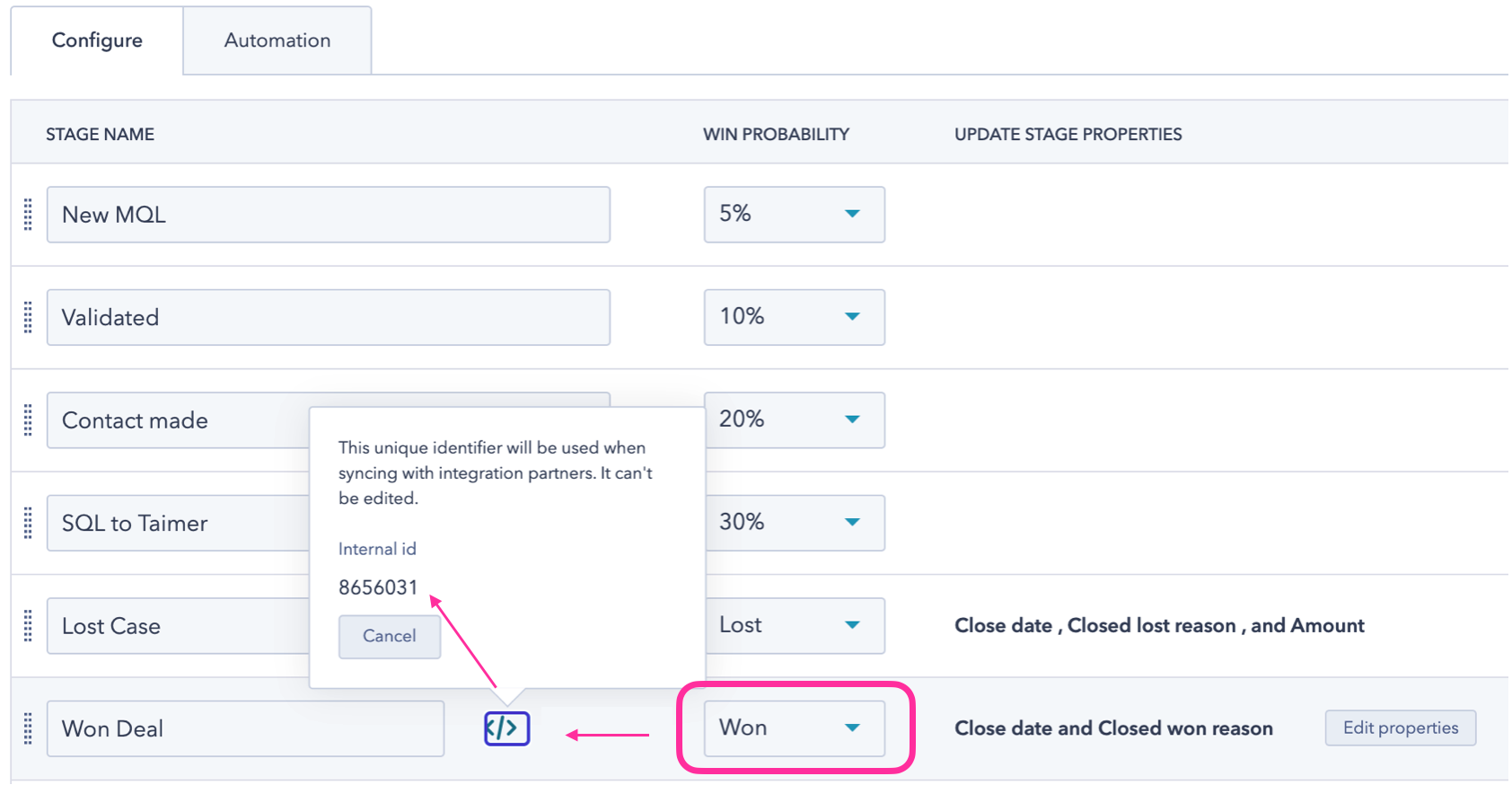Change the 30% win probability dropdown
Viewport: 1512px width, 785px height.
click(x=794, y=523)
